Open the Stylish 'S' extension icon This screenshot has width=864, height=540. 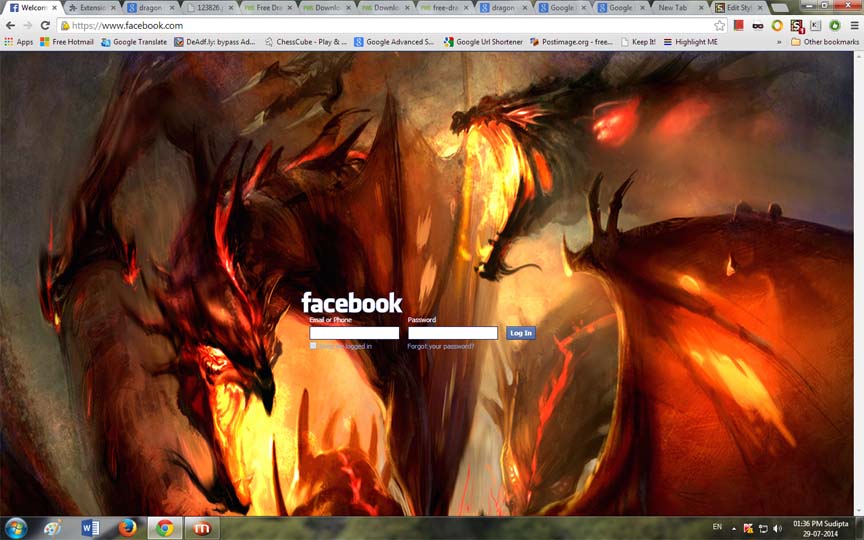797,26
